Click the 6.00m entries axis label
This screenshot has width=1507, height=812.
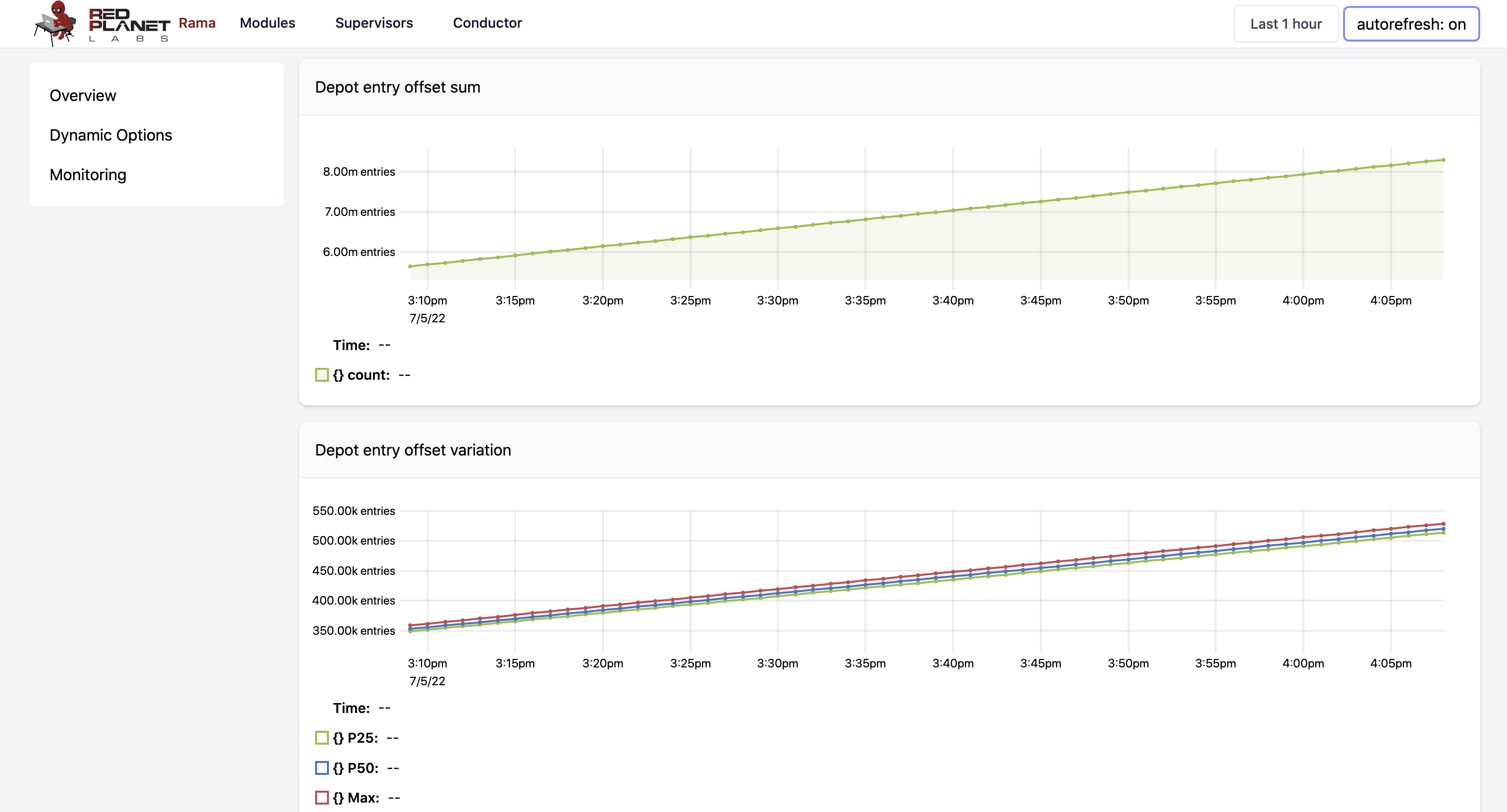(359, 252)
